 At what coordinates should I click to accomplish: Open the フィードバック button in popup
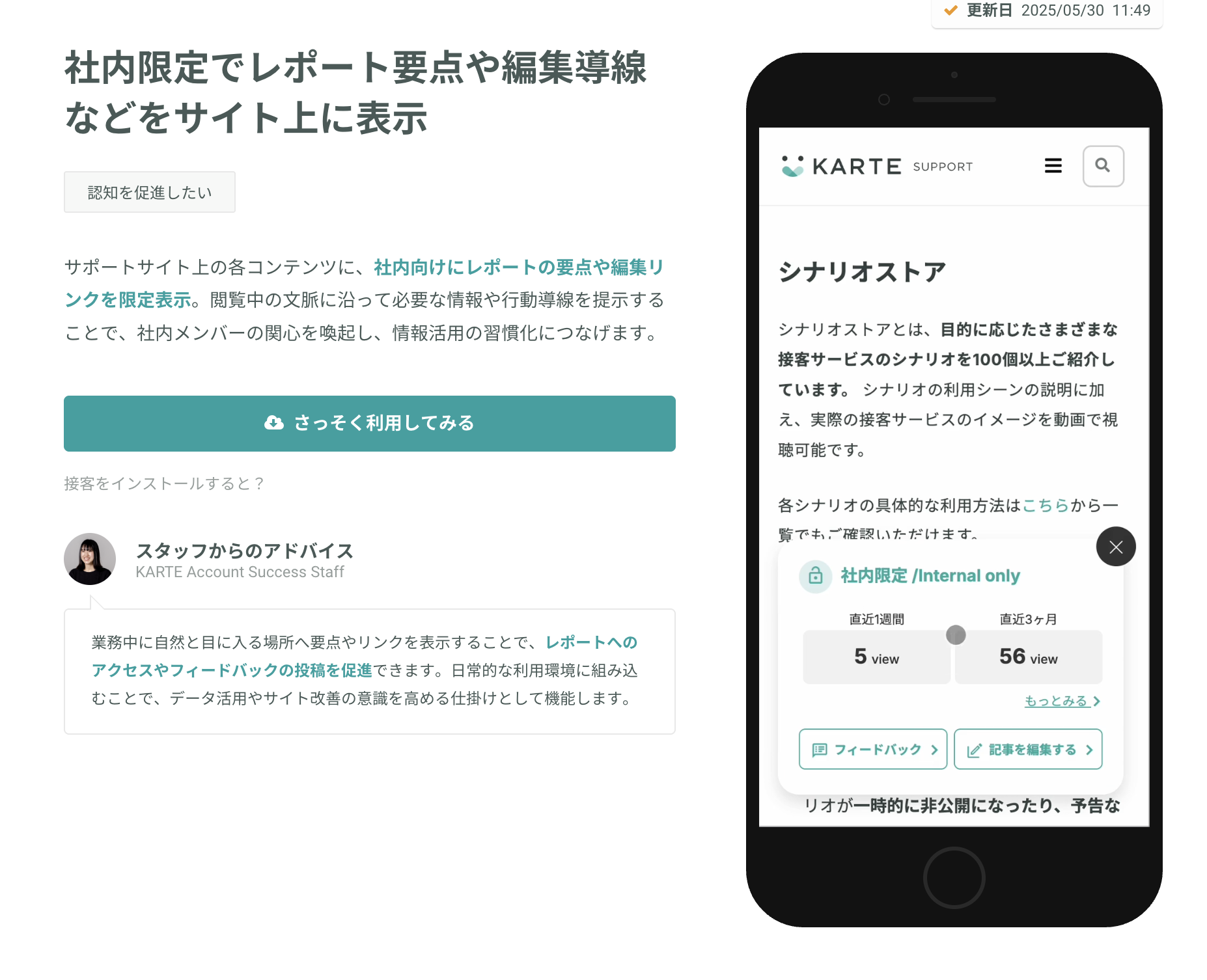tap(873, 749)
